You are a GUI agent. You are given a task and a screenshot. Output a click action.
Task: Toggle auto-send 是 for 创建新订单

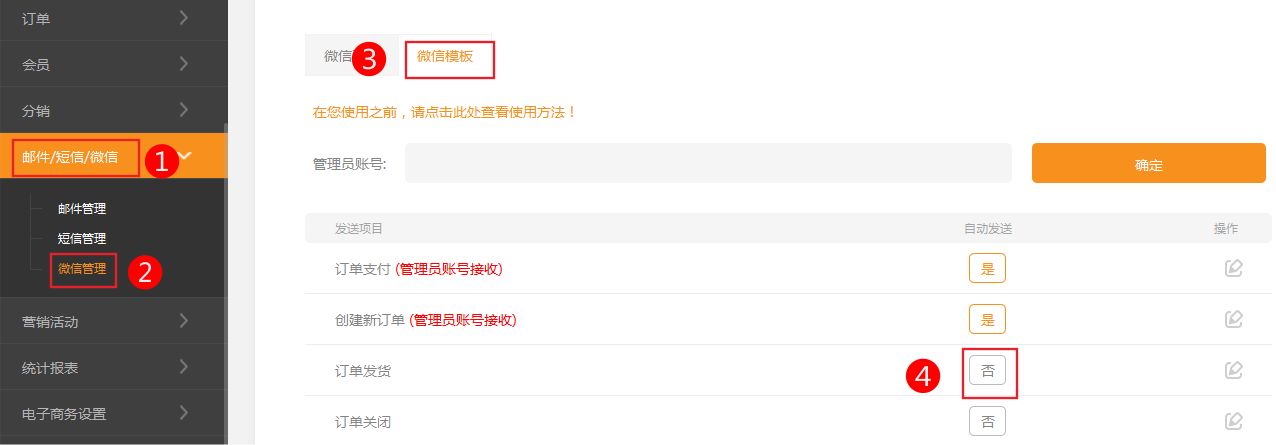pyautogui.click(x=987, y=319)
